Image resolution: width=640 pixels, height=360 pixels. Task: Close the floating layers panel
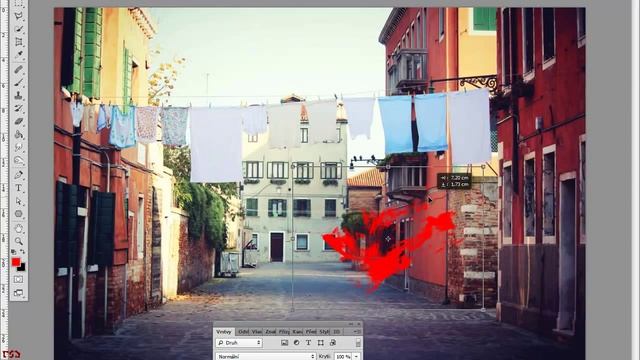[x=358, y=324]
